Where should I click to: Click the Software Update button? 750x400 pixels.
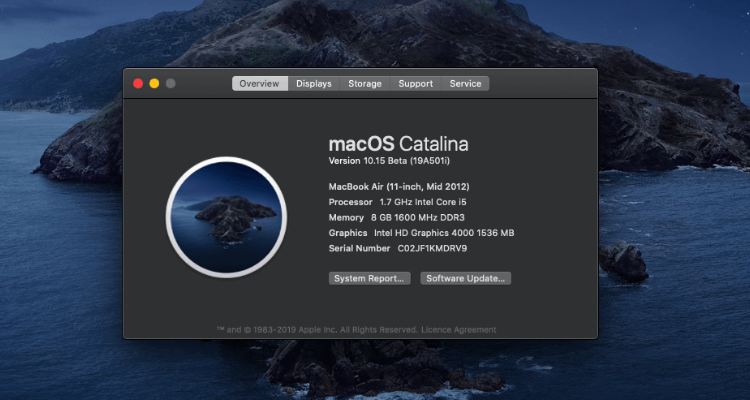pos(465,278)
